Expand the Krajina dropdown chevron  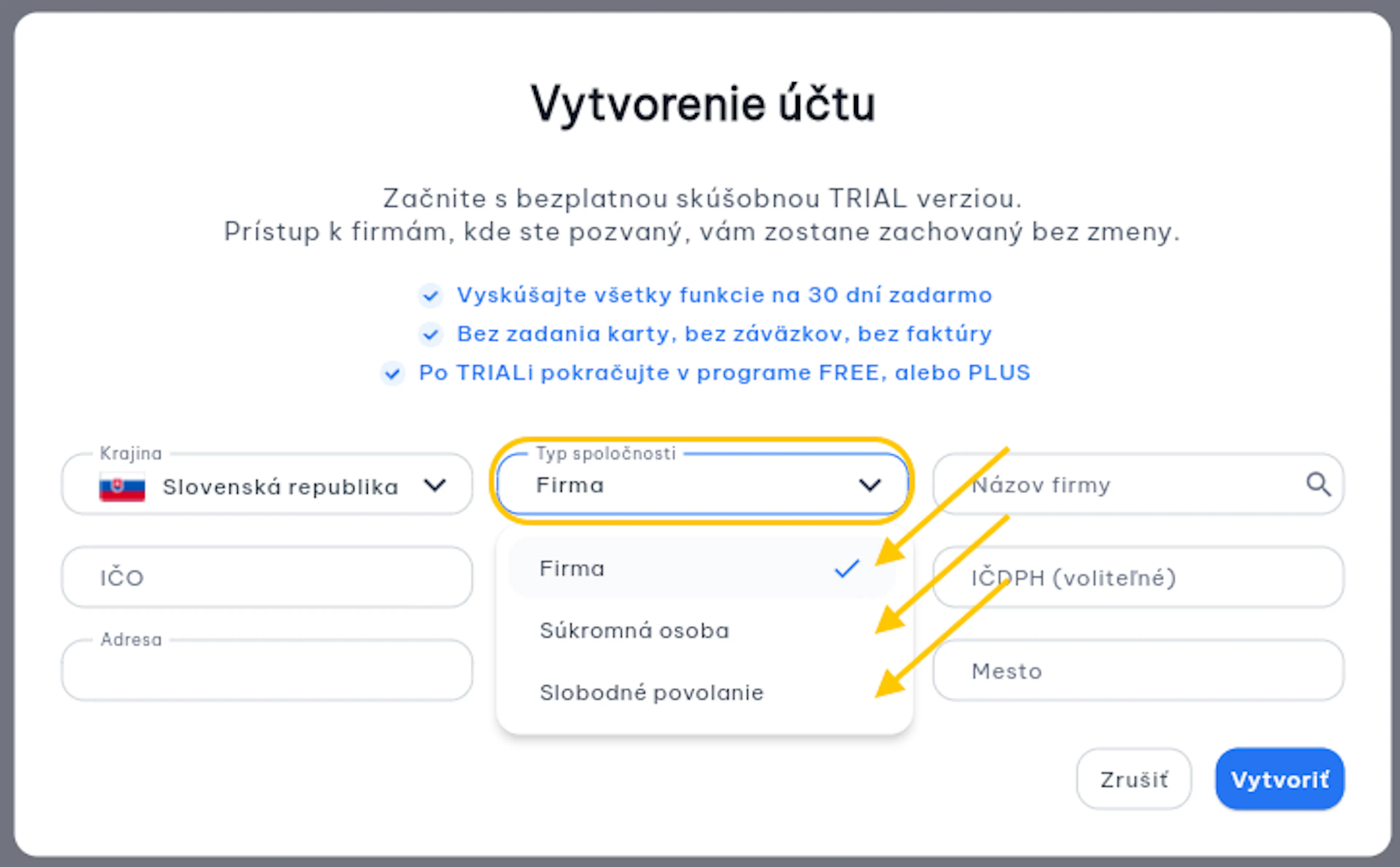tap(435, 485)
